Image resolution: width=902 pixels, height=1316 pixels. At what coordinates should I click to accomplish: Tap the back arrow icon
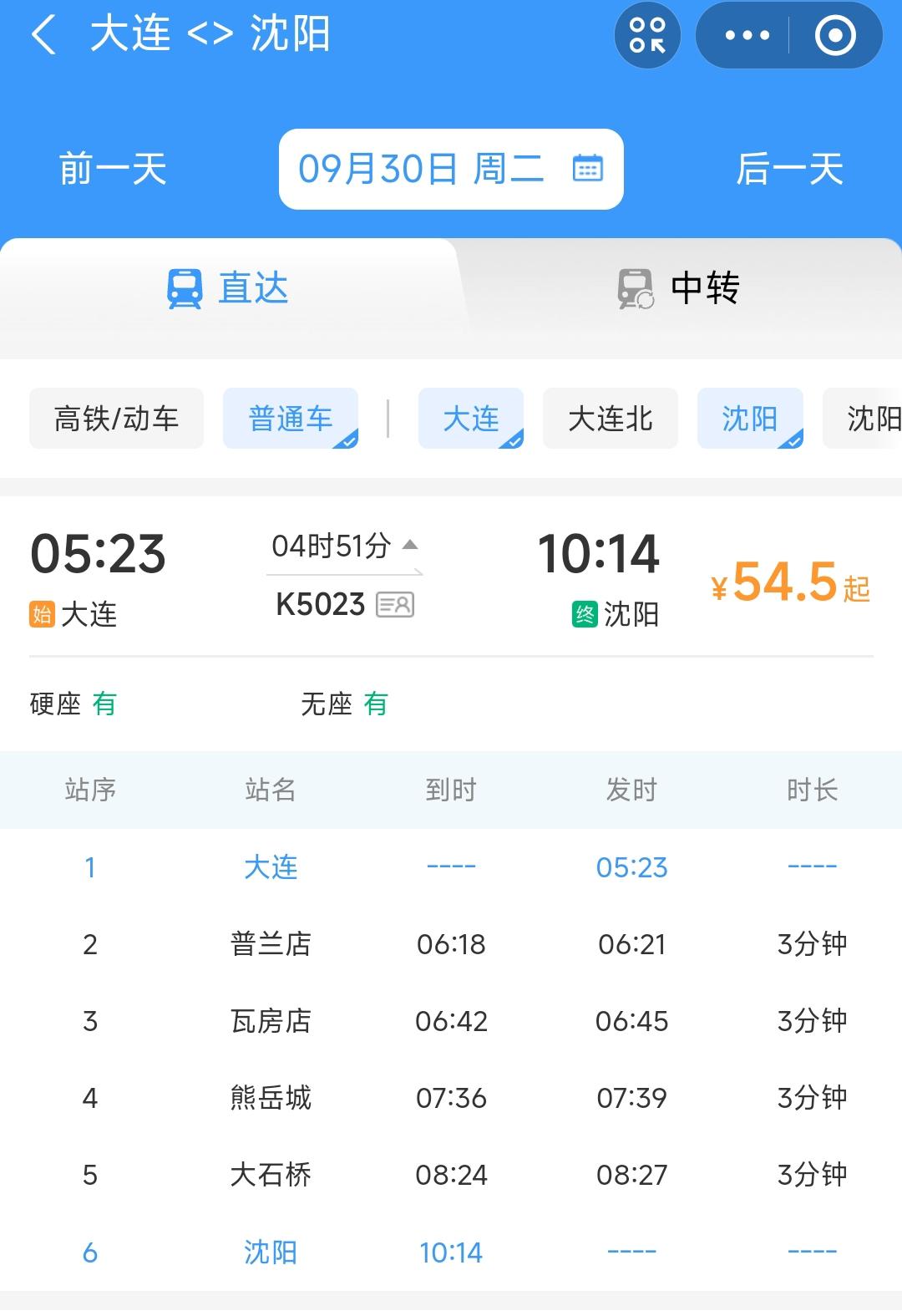click(x=43, y=35)
